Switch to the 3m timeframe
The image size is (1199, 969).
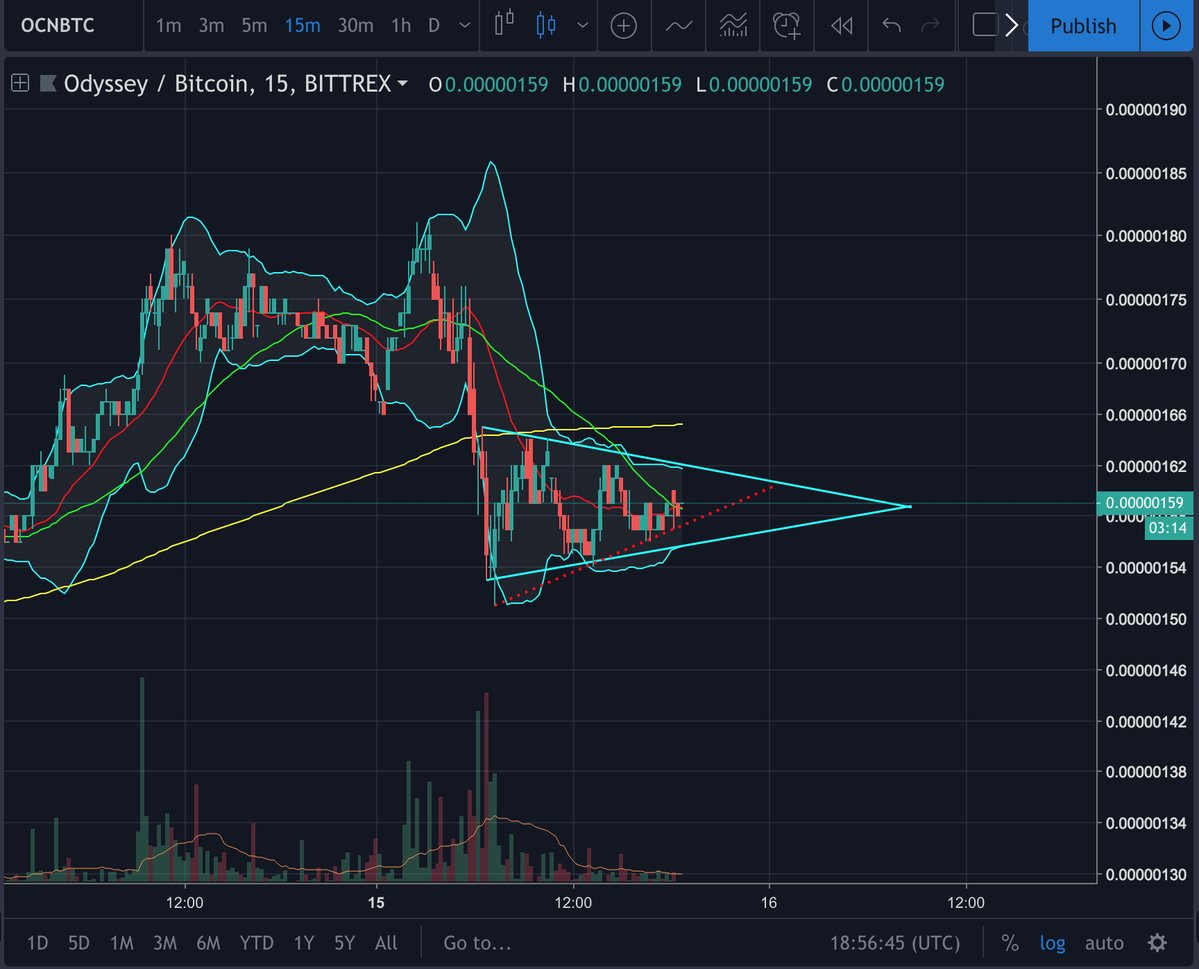click(211, 25)
